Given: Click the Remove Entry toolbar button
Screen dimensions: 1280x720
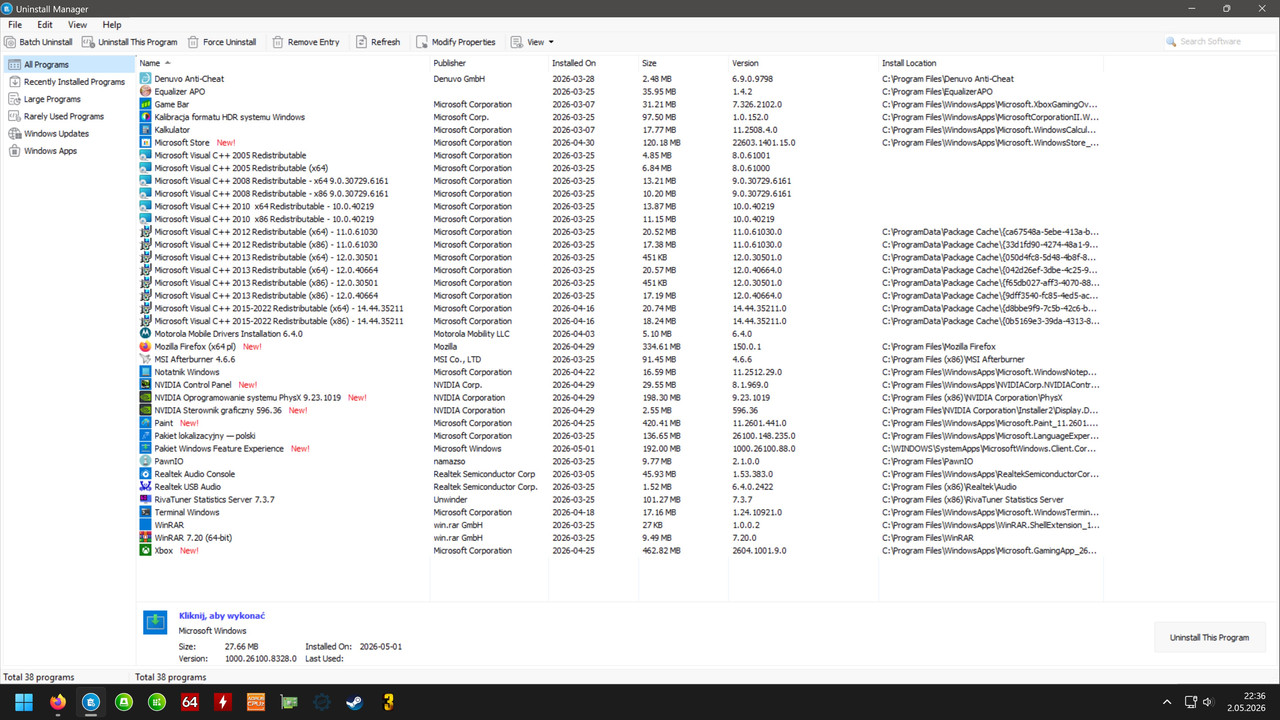Looking at the screenshot, I should (306, 42).
